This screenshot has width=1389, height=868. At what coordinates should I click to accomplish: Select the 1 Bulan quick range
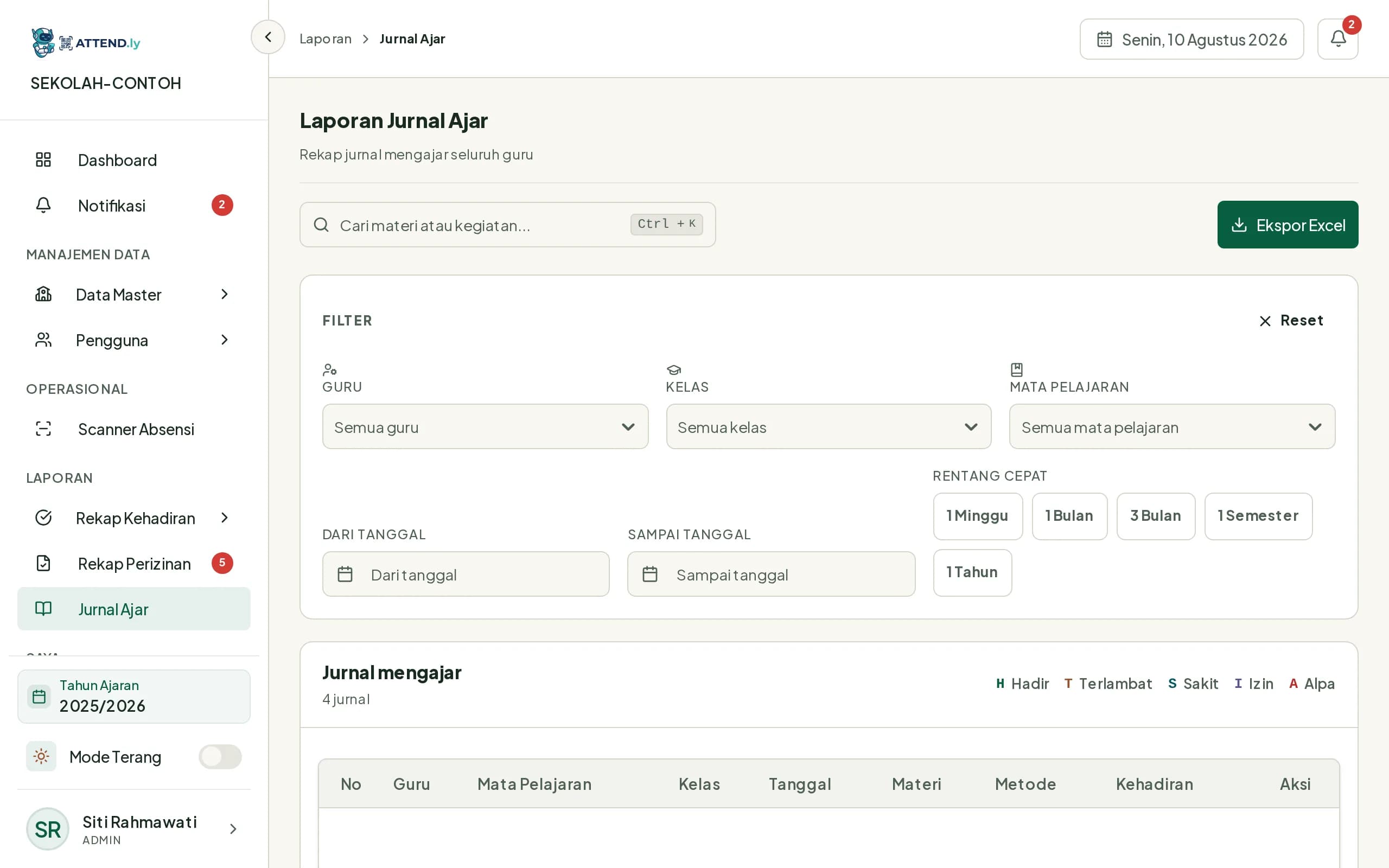click(x=1069, y=516)
